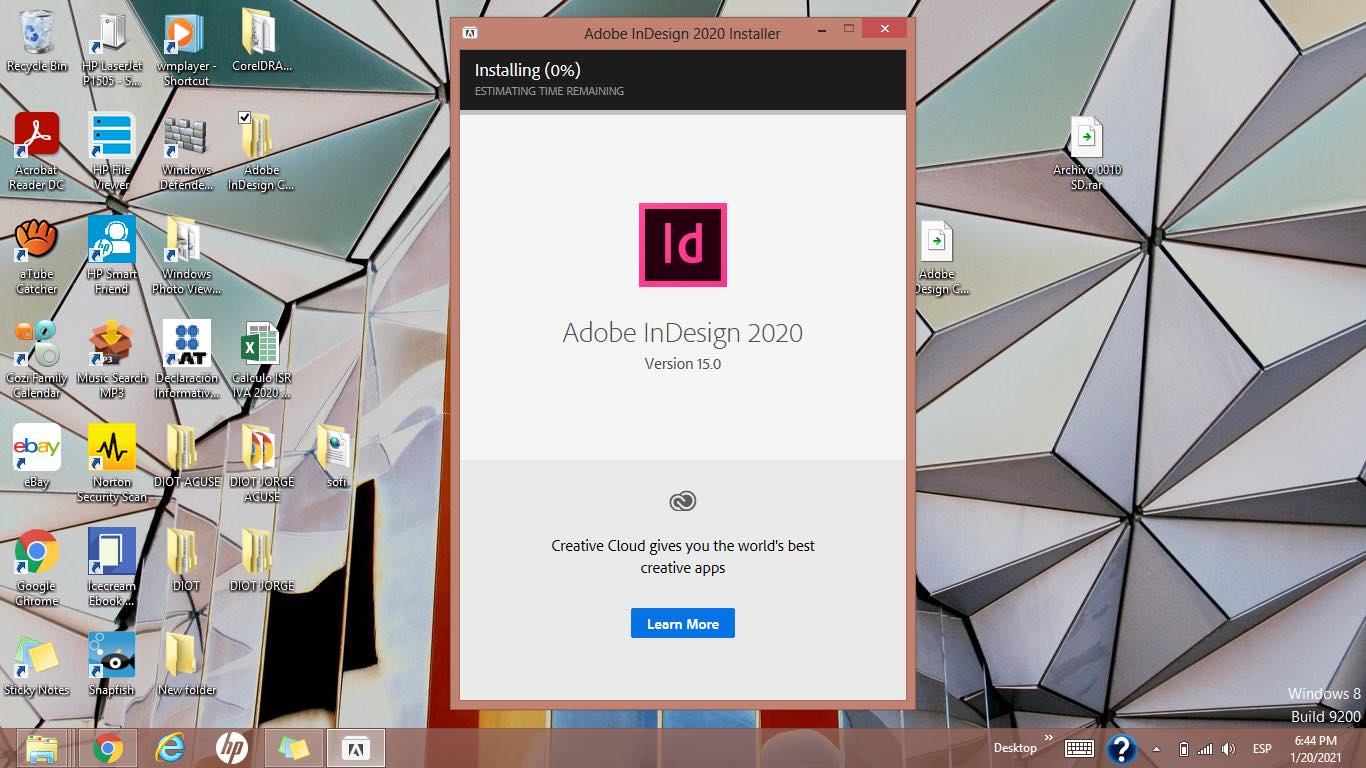The image size is (1366, 768).
Task: Select the eBay desktop shortcut
Action: (x=37, y=456)
